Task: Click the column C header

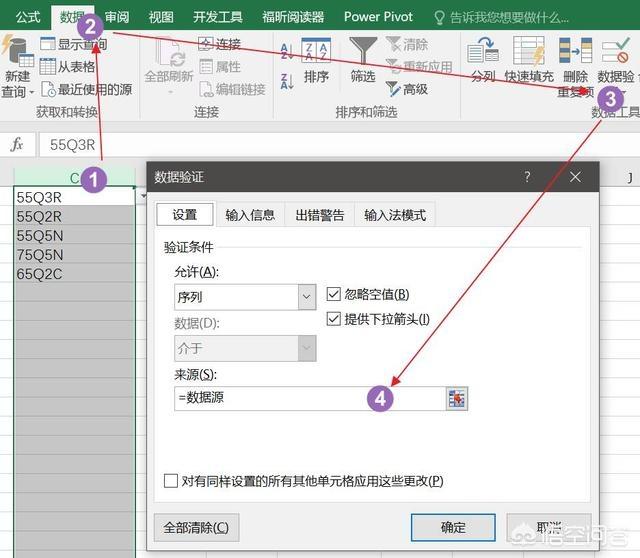Action: coord(74,178)
